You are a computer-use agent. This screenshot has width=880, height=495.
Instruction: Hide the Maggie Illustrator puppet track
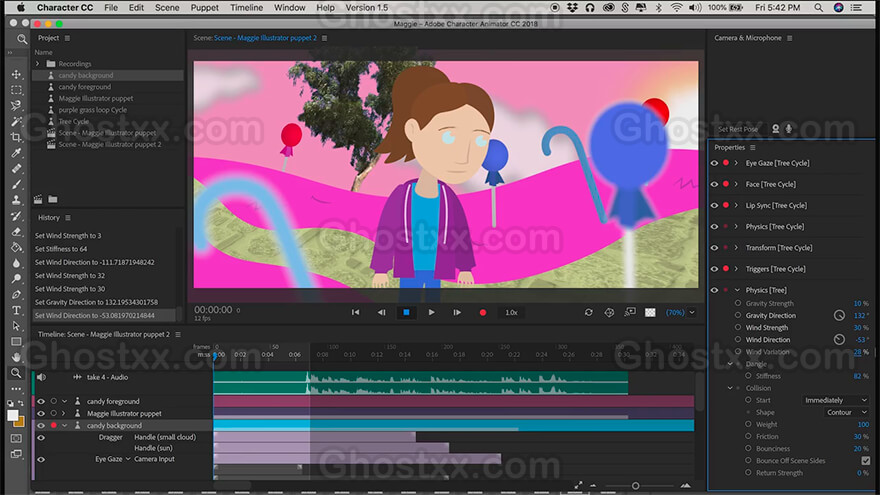(41, 414)
